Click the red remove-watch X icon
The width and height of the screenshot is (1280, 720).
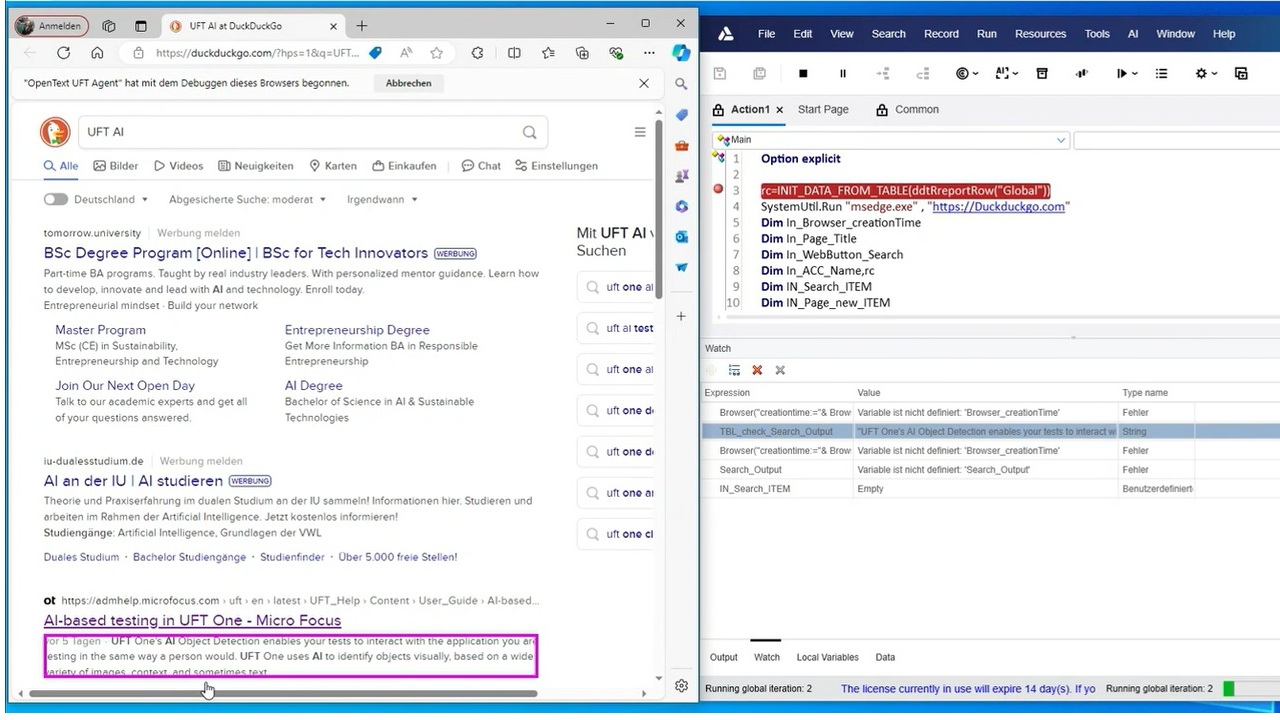coord(757,370)
